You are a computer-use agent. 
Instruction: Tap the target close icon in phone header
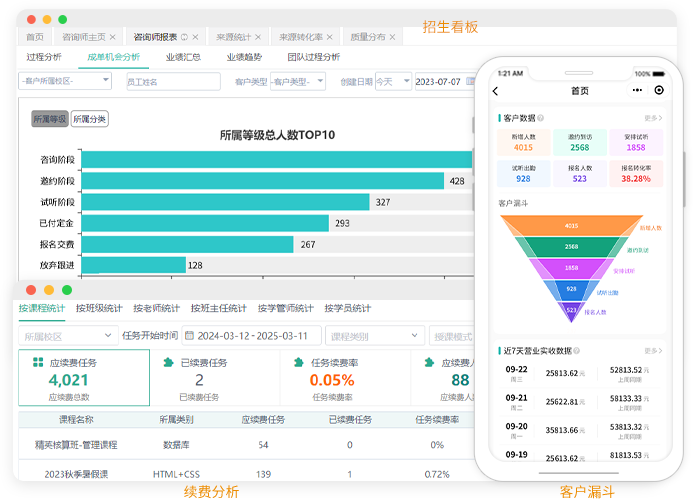tap(659, 90)
